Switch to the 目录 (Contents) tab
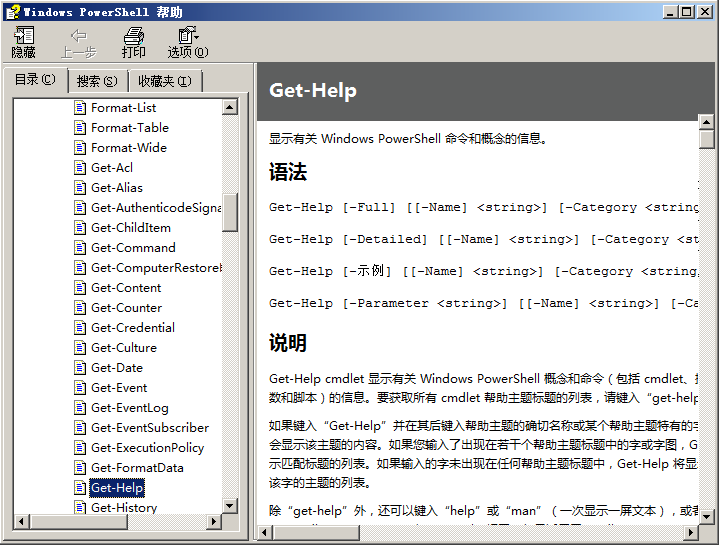This screenshot has height=545, width=719. (x=35, y=80)
